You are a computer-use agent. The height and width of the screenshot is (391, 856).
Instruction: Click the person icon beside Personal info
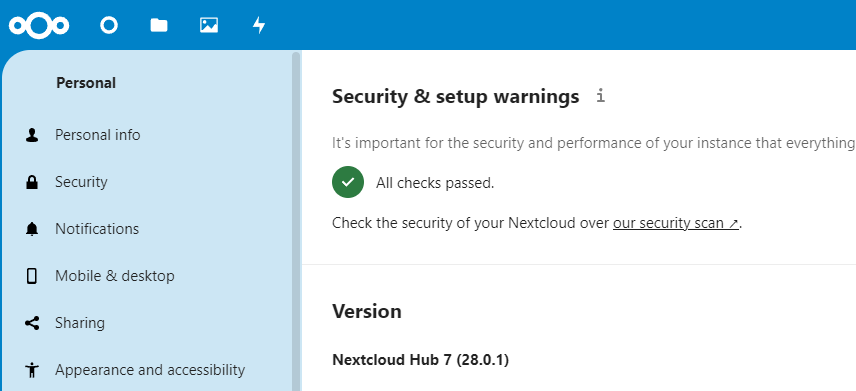[x=32, y=135]
